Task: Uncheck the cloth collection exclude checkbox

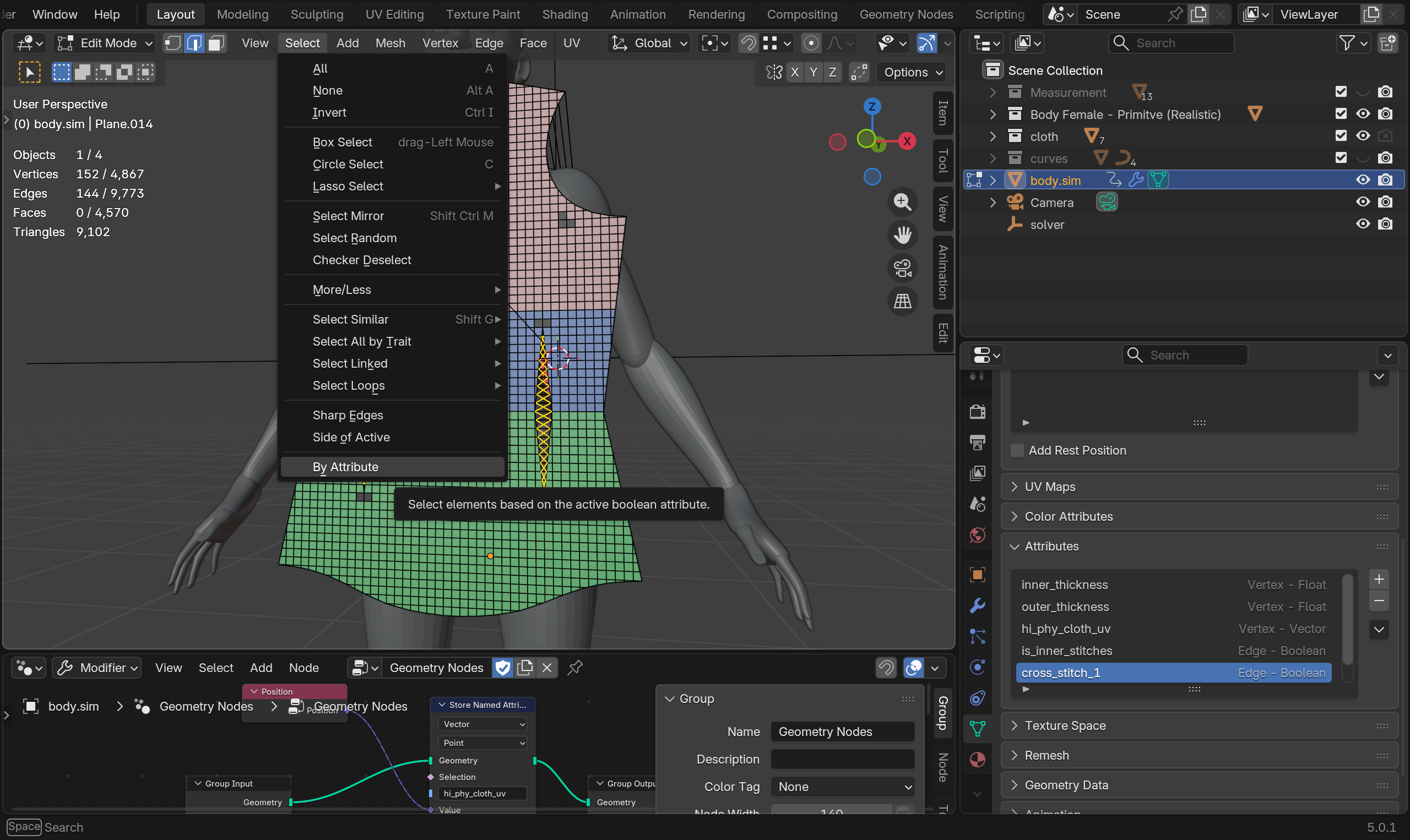Action: pyautogui.click(x=1341, y=136)
